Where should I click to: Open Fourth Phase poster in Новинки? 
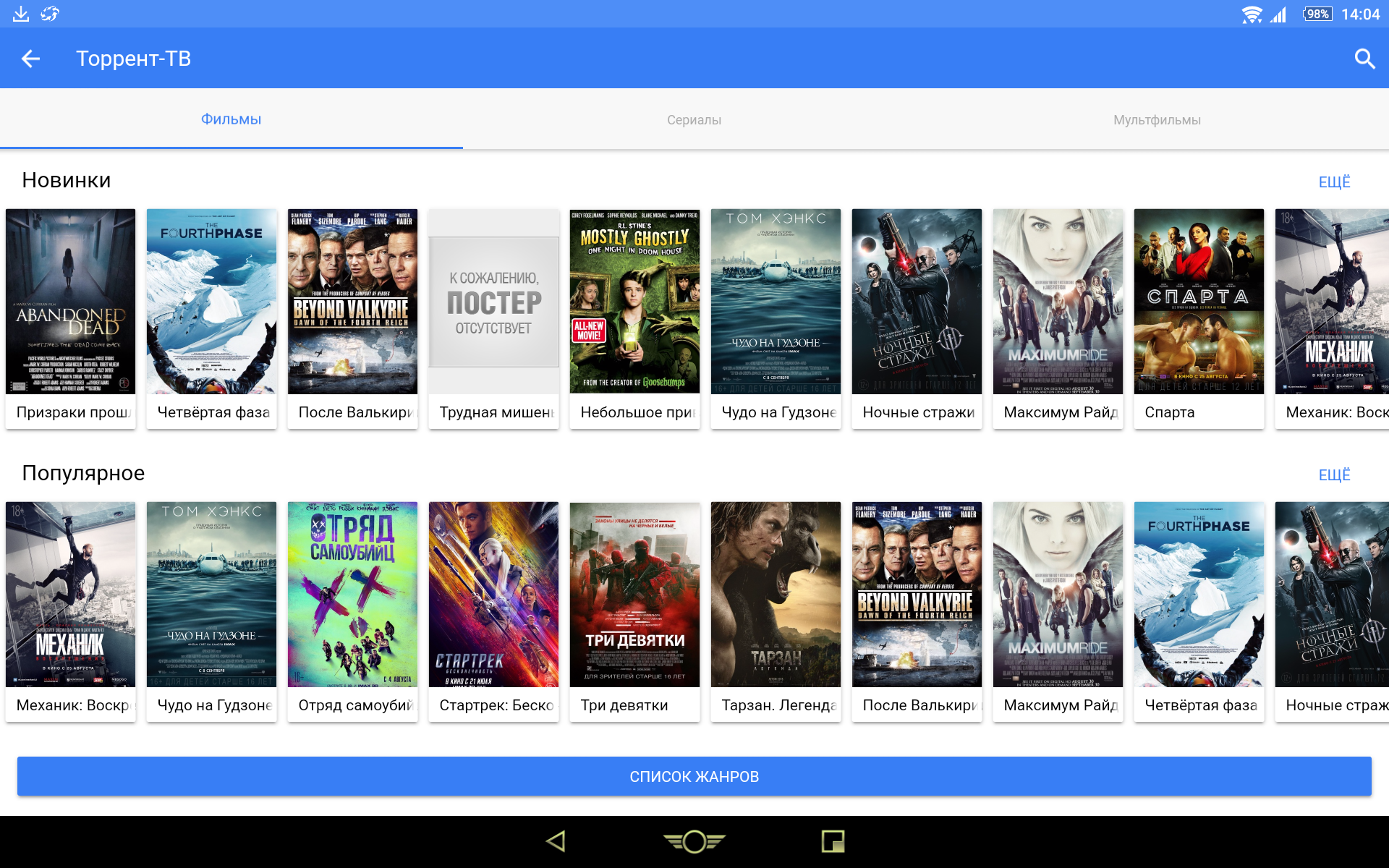[x=211, y=302]
